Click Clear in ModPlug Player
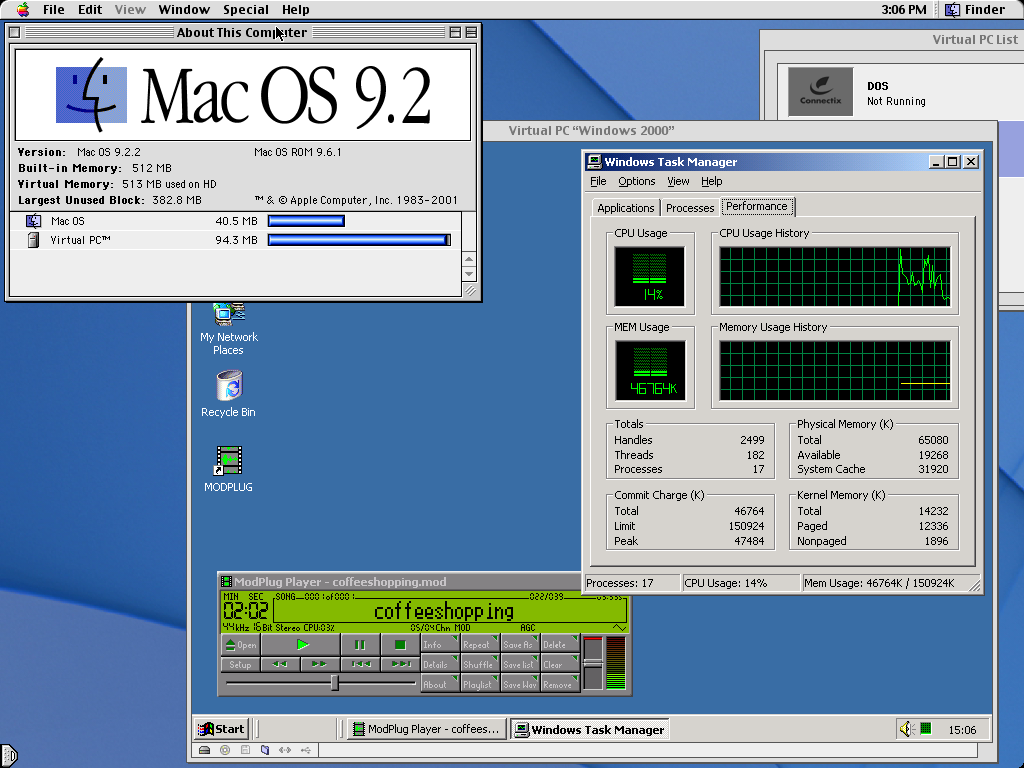The image size is (1024, 768). [560, 664]
